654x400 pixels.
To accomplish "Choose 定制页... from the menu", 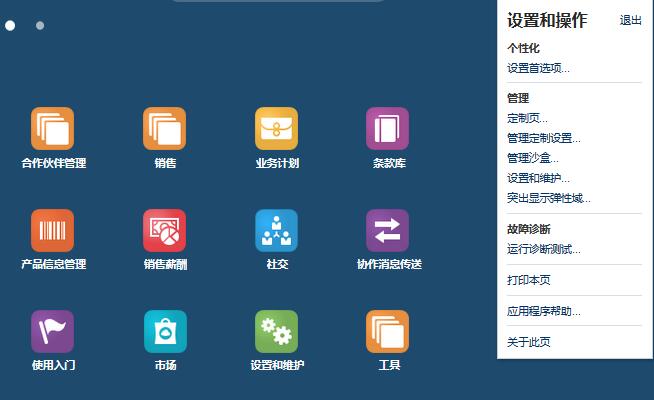I will pos(527,118).
